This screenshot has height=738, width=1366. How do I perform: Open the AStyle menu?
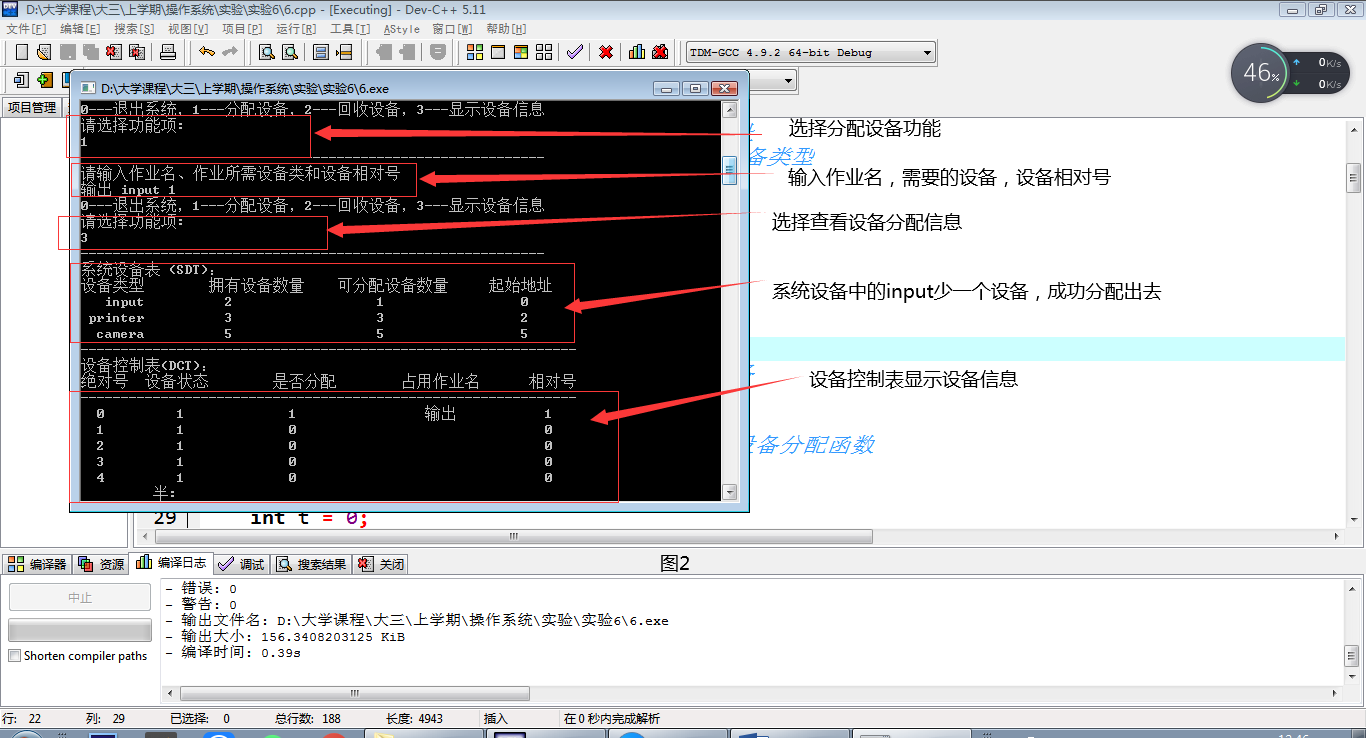[x=401, y=29]
